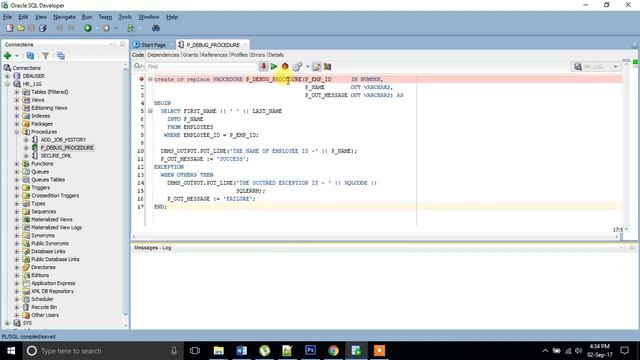Click the Windows Start button

pyautogui.click(x=11, y=351)
